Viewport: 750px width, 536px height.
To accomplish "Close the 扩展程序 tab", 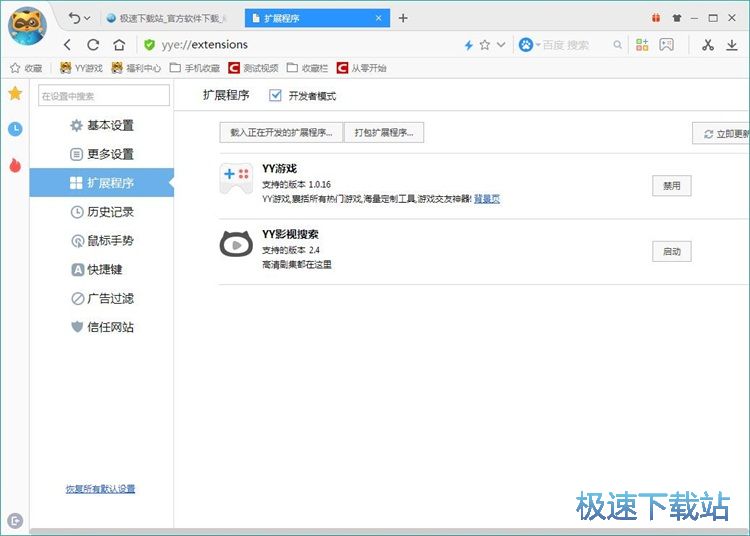I will click(378, 18).
